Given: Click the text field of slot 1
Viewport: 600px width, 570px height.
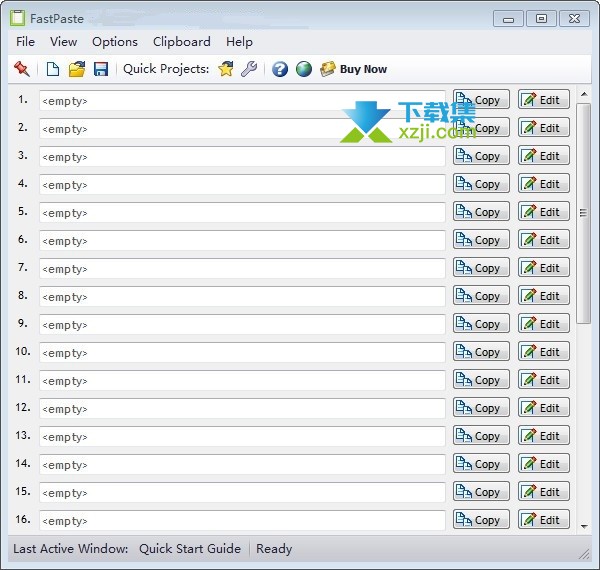Looking at the screenshot, I should point(242,101).
